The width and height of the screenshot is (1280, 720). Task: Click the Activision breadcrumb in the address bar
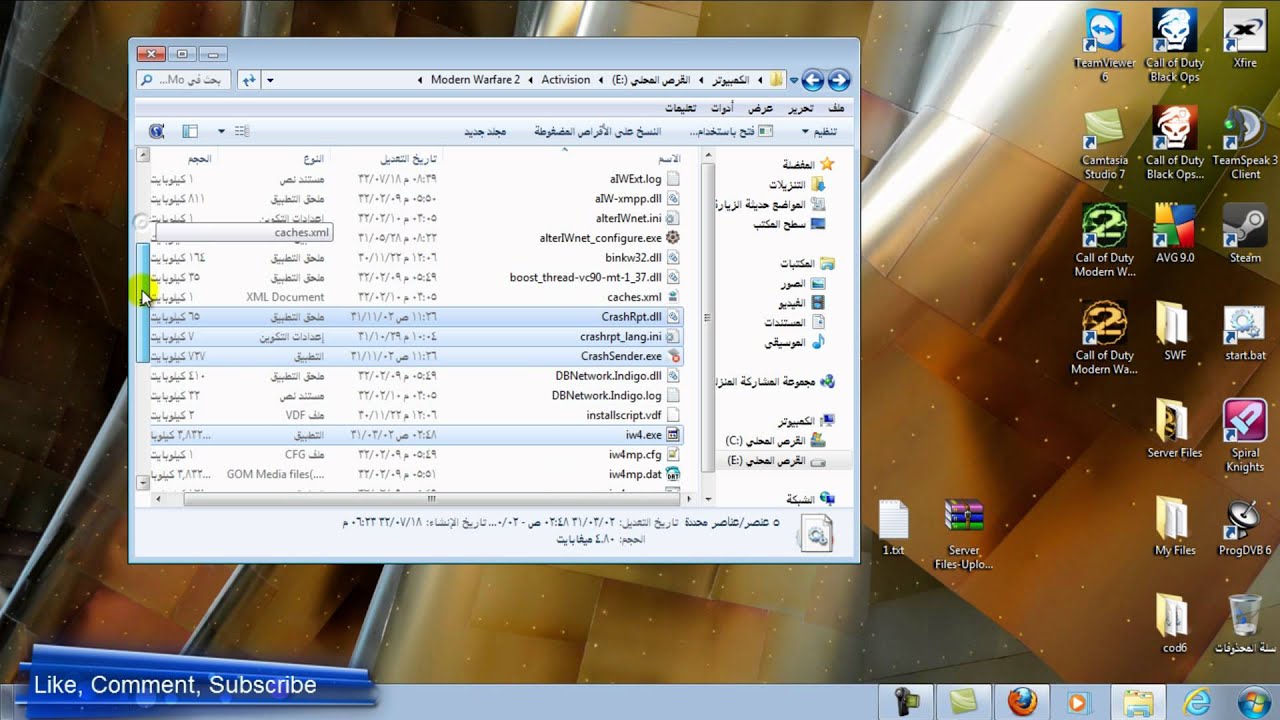(566, 80)
